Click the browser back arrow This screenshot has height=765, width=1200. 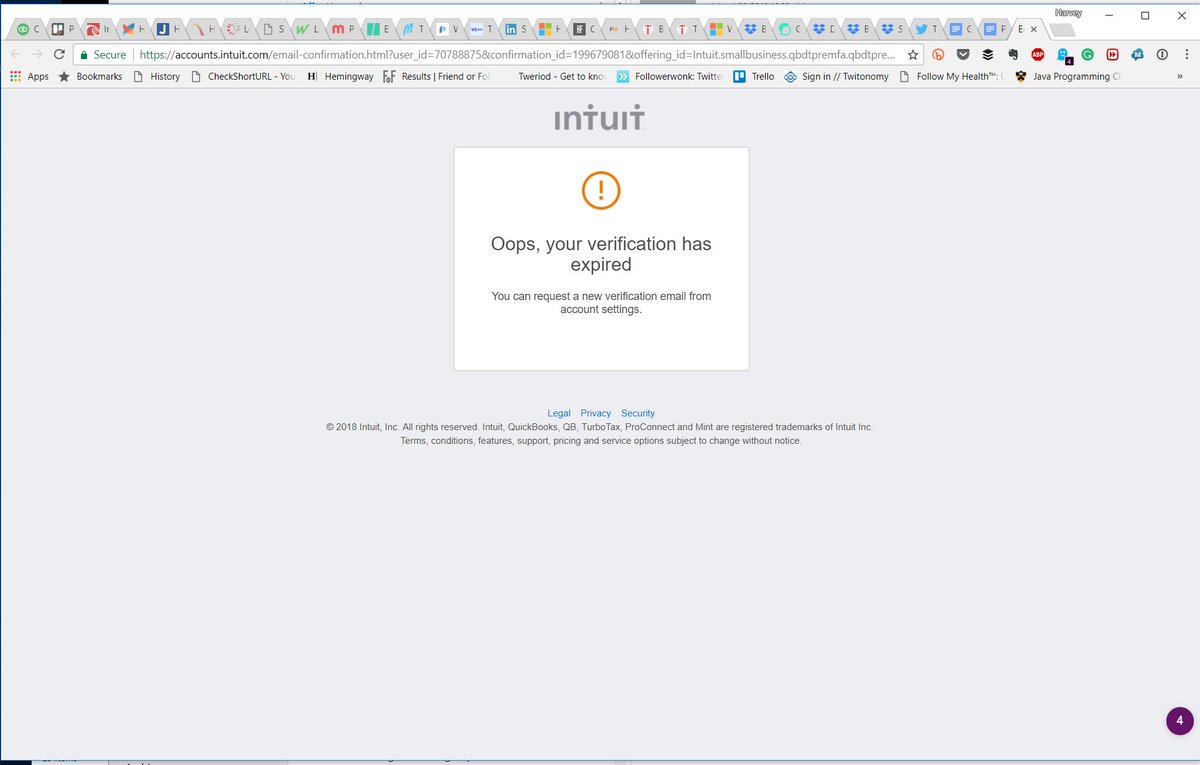tap(15, 55)
